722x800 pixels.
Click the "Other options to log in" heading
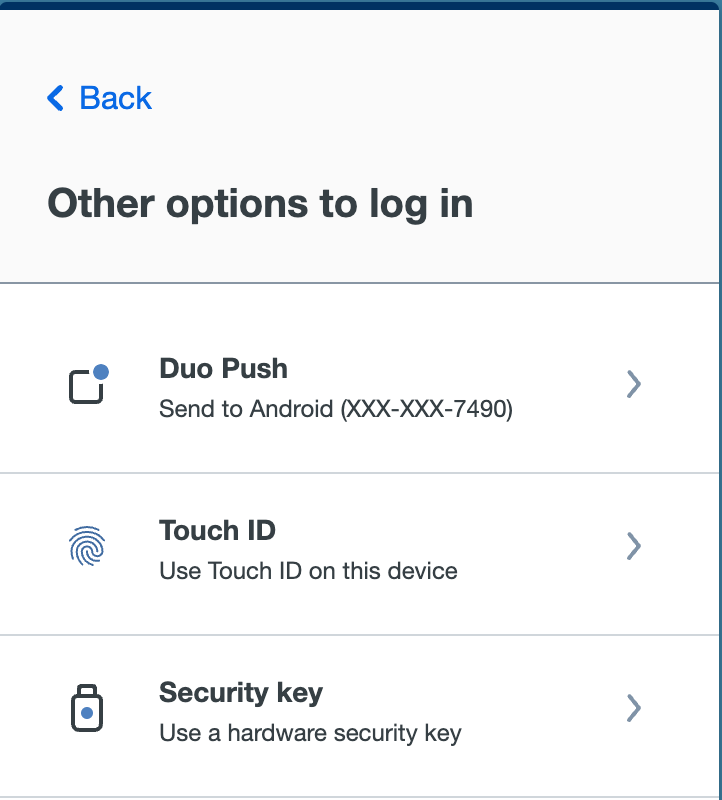(x=259, y=203)
